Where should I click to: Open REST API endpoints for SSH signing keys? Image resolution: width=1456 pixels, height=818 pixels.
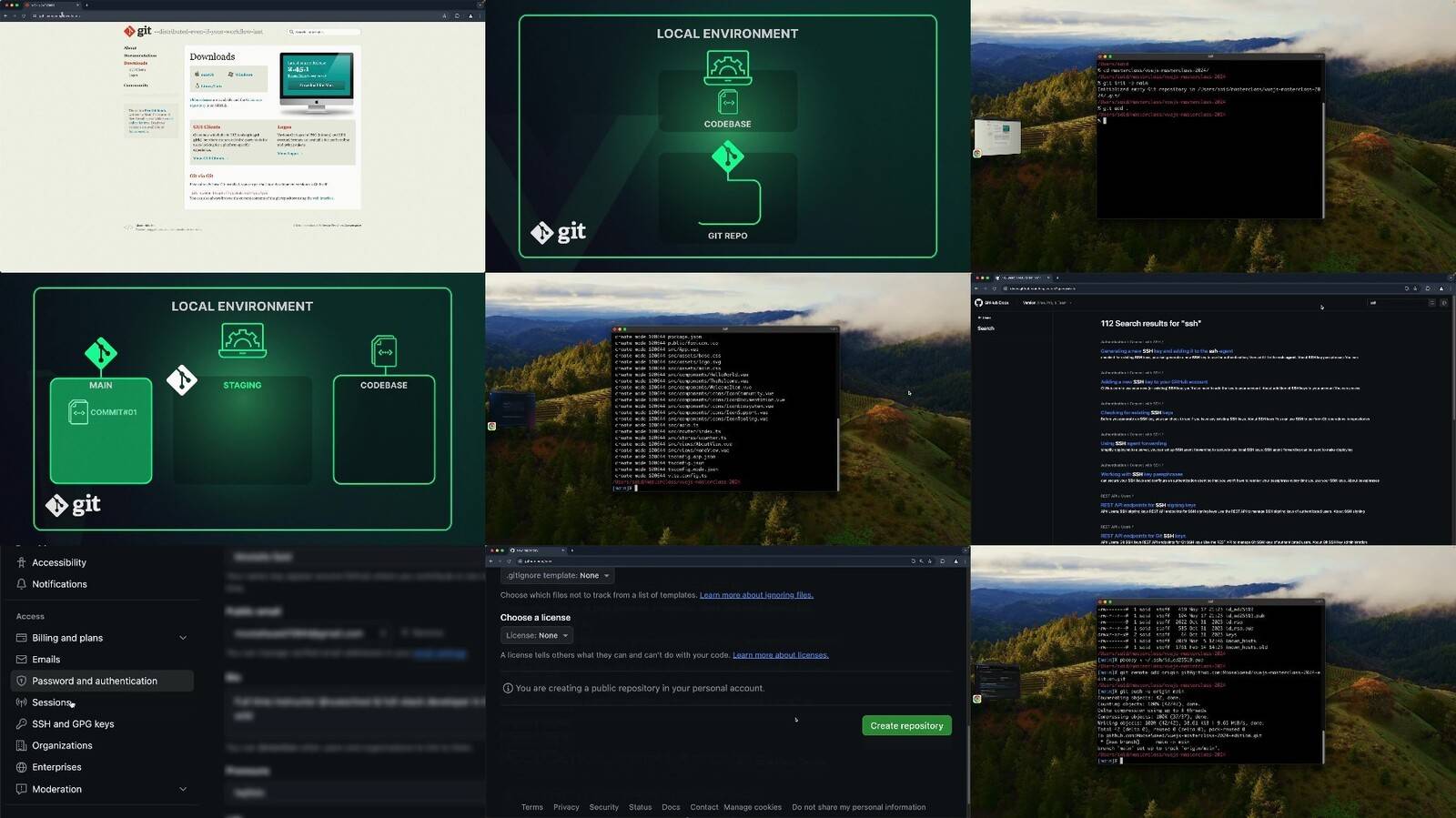pyautogui.click(x=1148, y=505)
